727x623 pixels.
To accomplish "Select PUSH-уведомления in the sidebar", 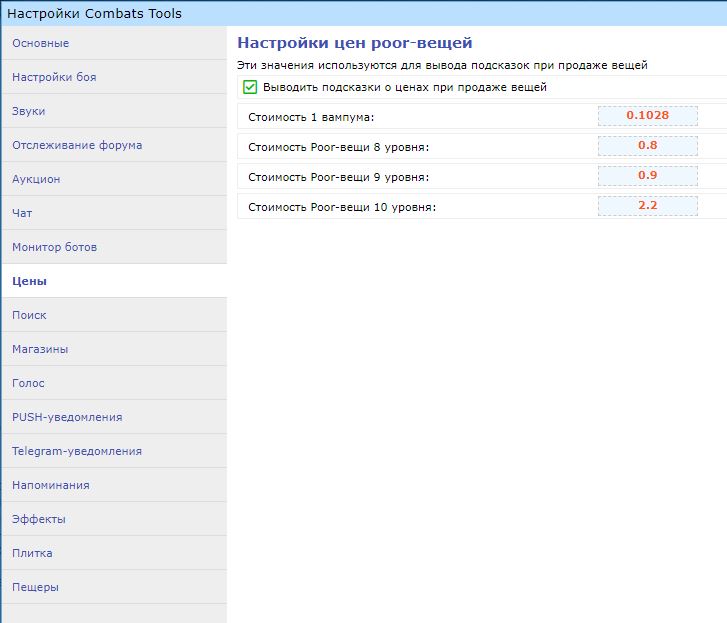I will coord(115,417).
